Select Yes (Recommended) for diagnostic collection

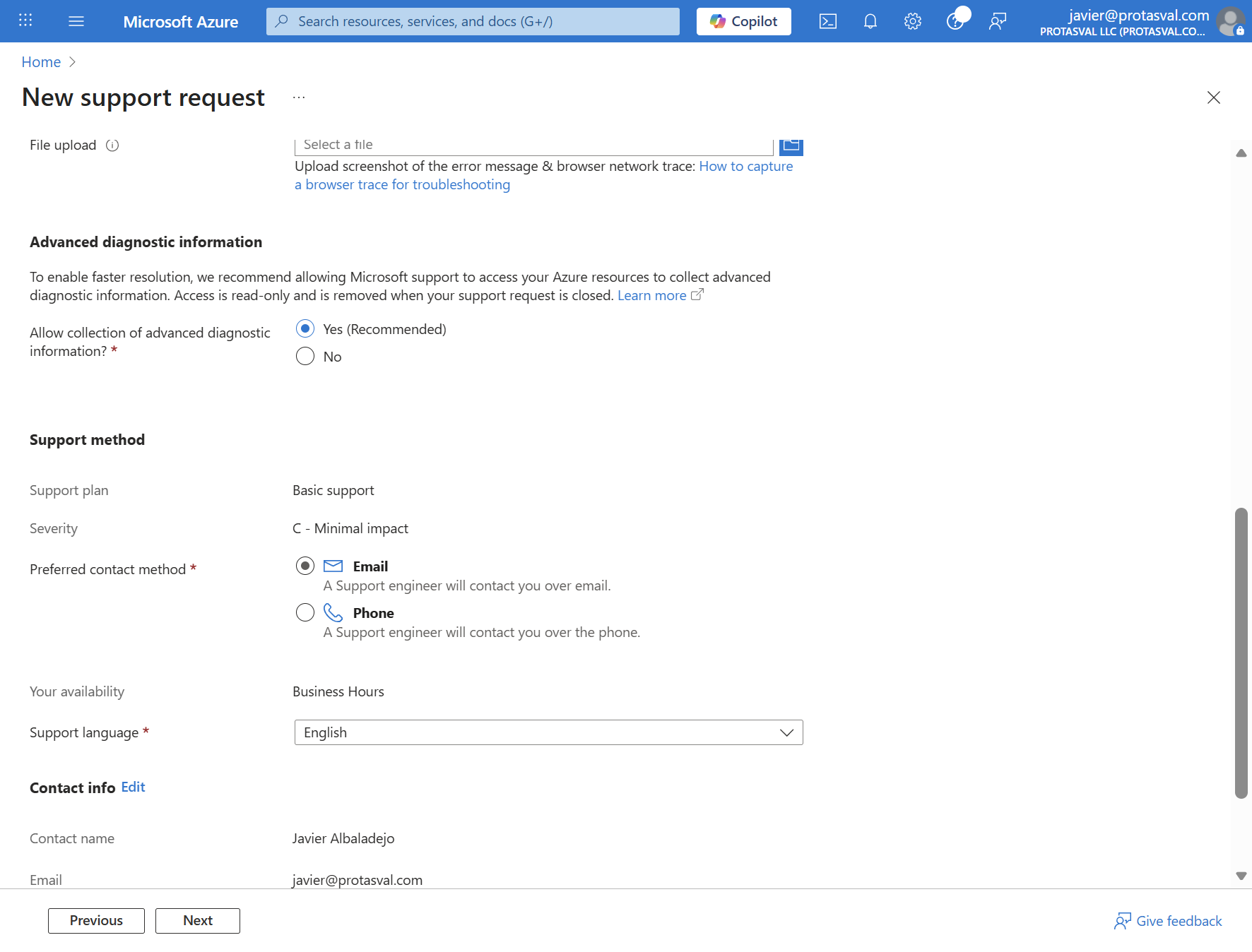coord(305,328)
